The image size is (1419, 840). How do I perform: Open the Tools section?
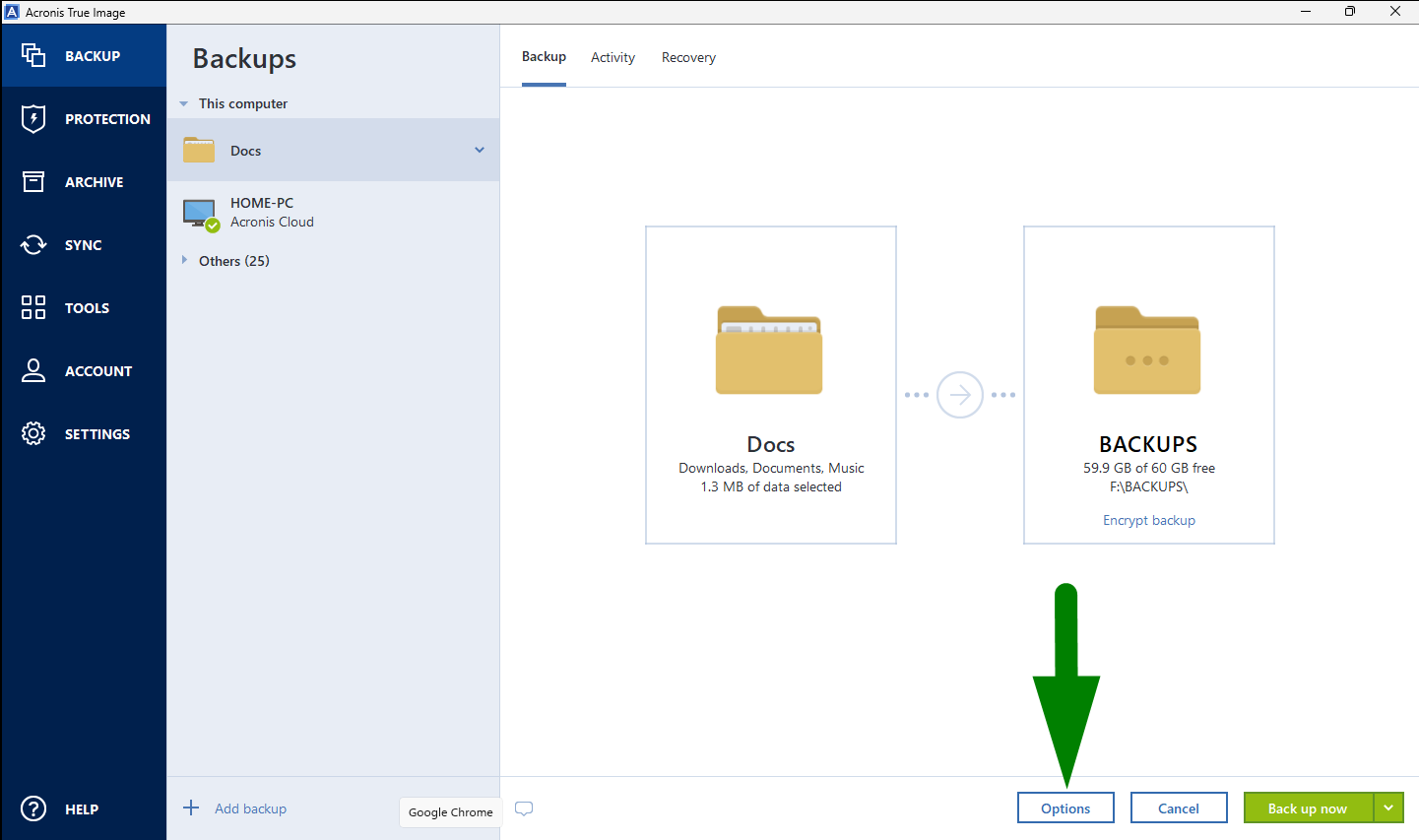pyautogui.click(x=84, y=308)
